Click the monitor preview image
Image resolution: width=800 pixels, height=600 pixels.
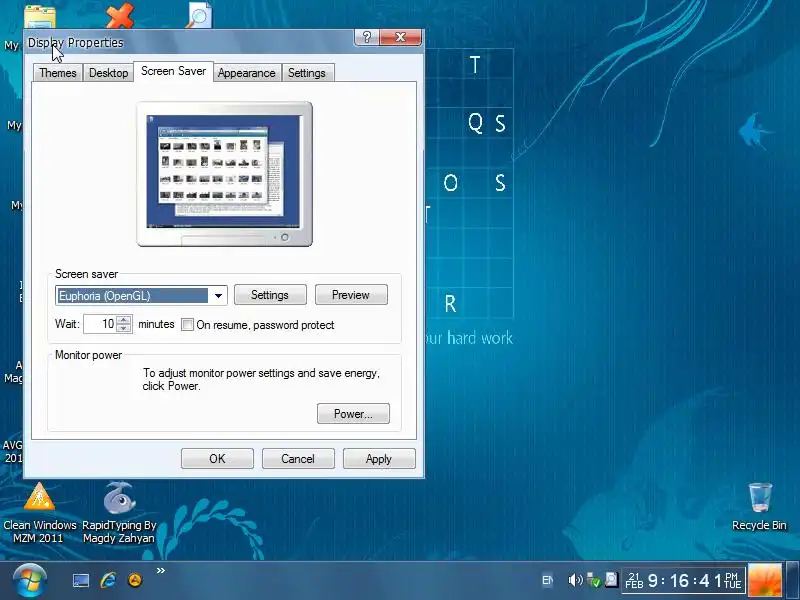click(x=224, y=173)
